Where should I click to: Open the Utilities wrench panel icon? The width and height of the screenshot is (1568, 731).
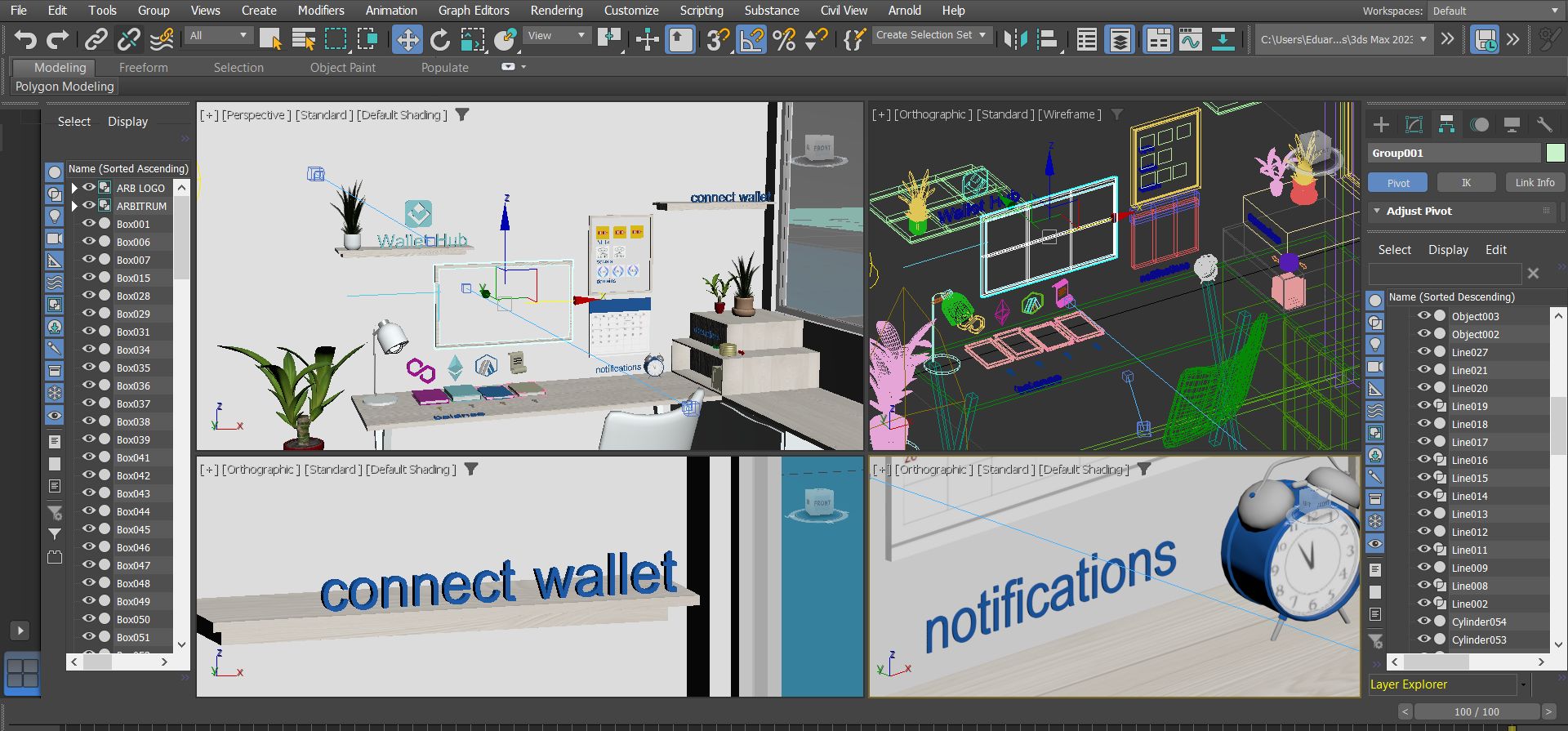click(1544, 124)
